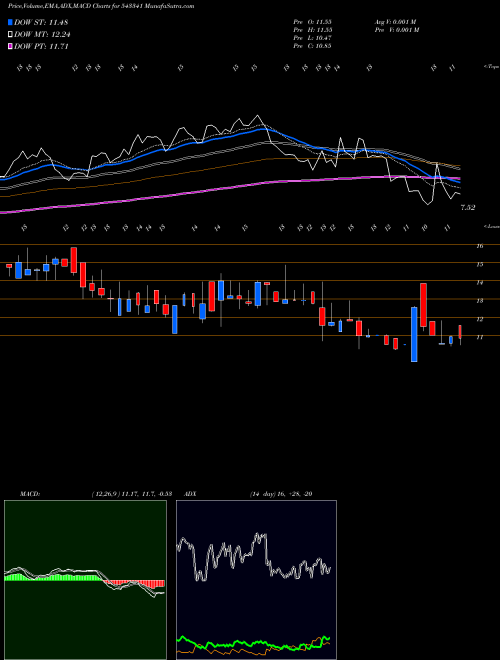
Task: Click the tall blue candlestick near chart end
Action: 414,334
